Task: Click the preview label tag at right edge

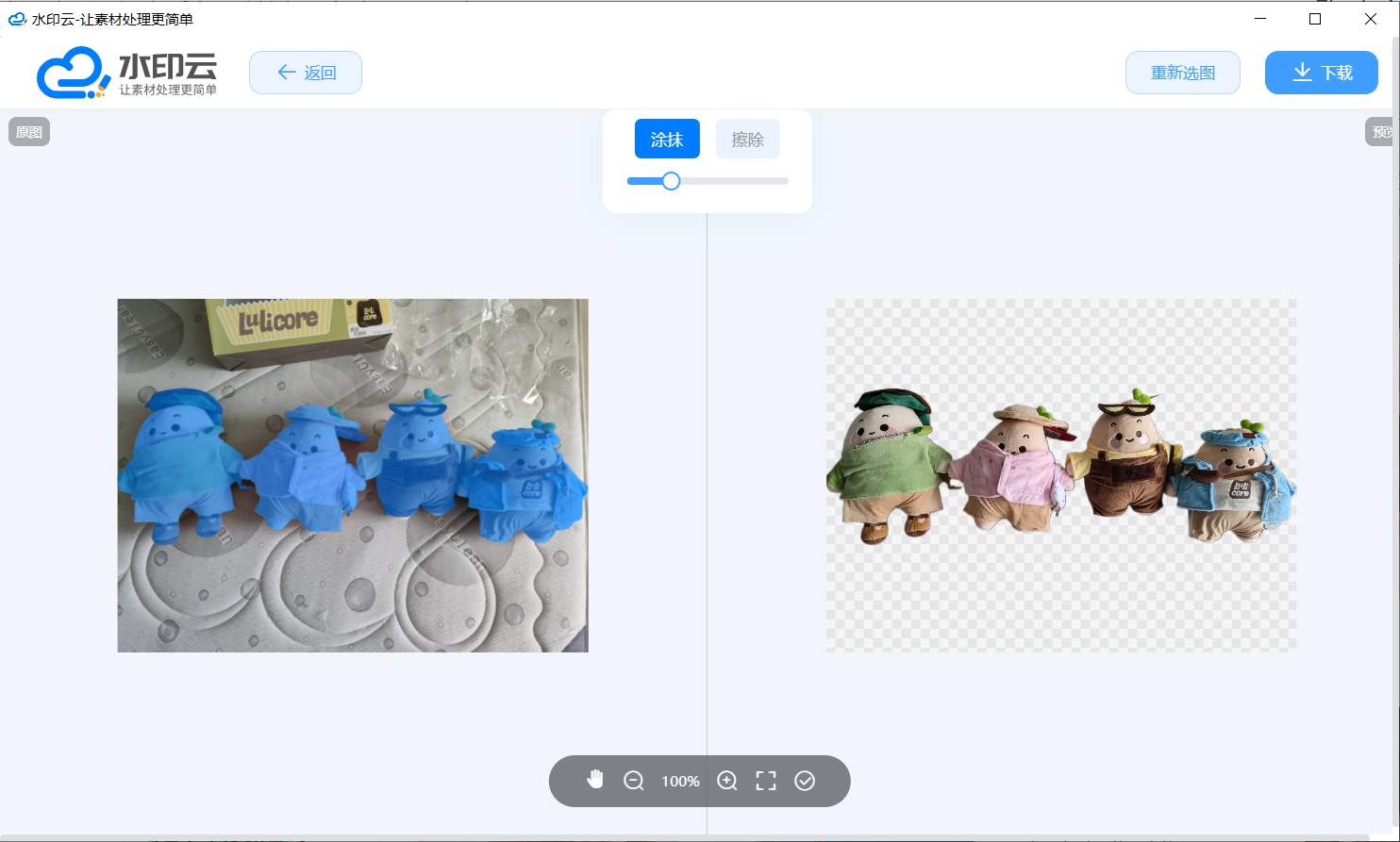Action: tap(1379, 132)
